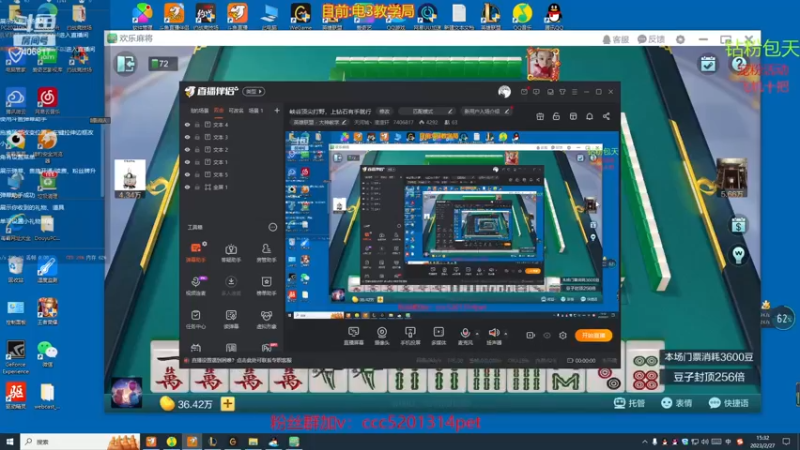Open the chat bubble icon in title bar
Viewport: 800px width, 450px height.
point(536,92)
